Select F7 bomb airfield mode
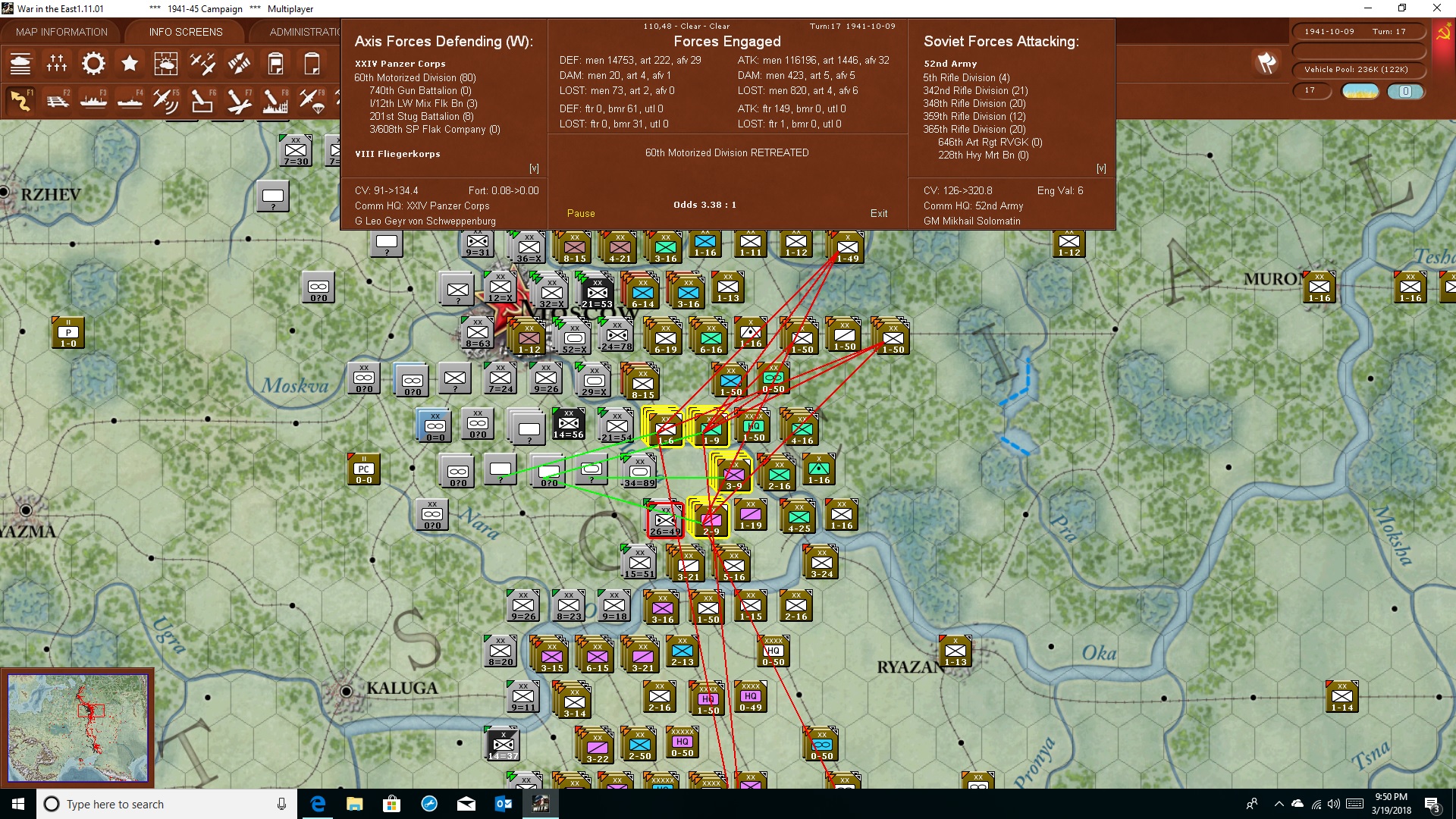Viewport: 1456px width, 819px height. click(239, 100)
